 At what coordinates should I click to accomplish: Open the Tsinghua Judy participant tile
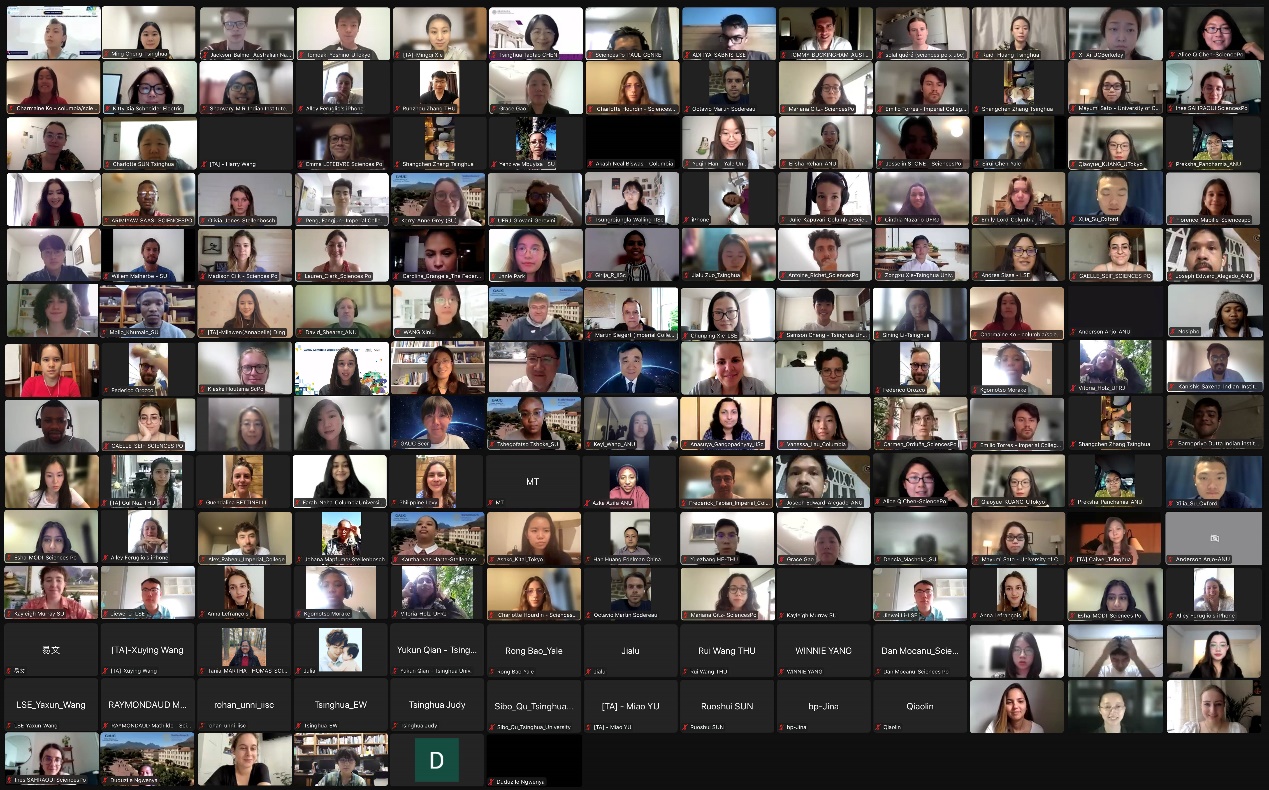(436, 705)
